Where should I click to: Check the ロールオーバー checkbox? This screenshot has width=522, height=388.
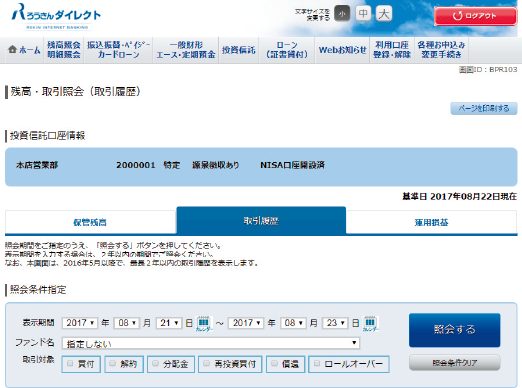click(x=317, y=363)
